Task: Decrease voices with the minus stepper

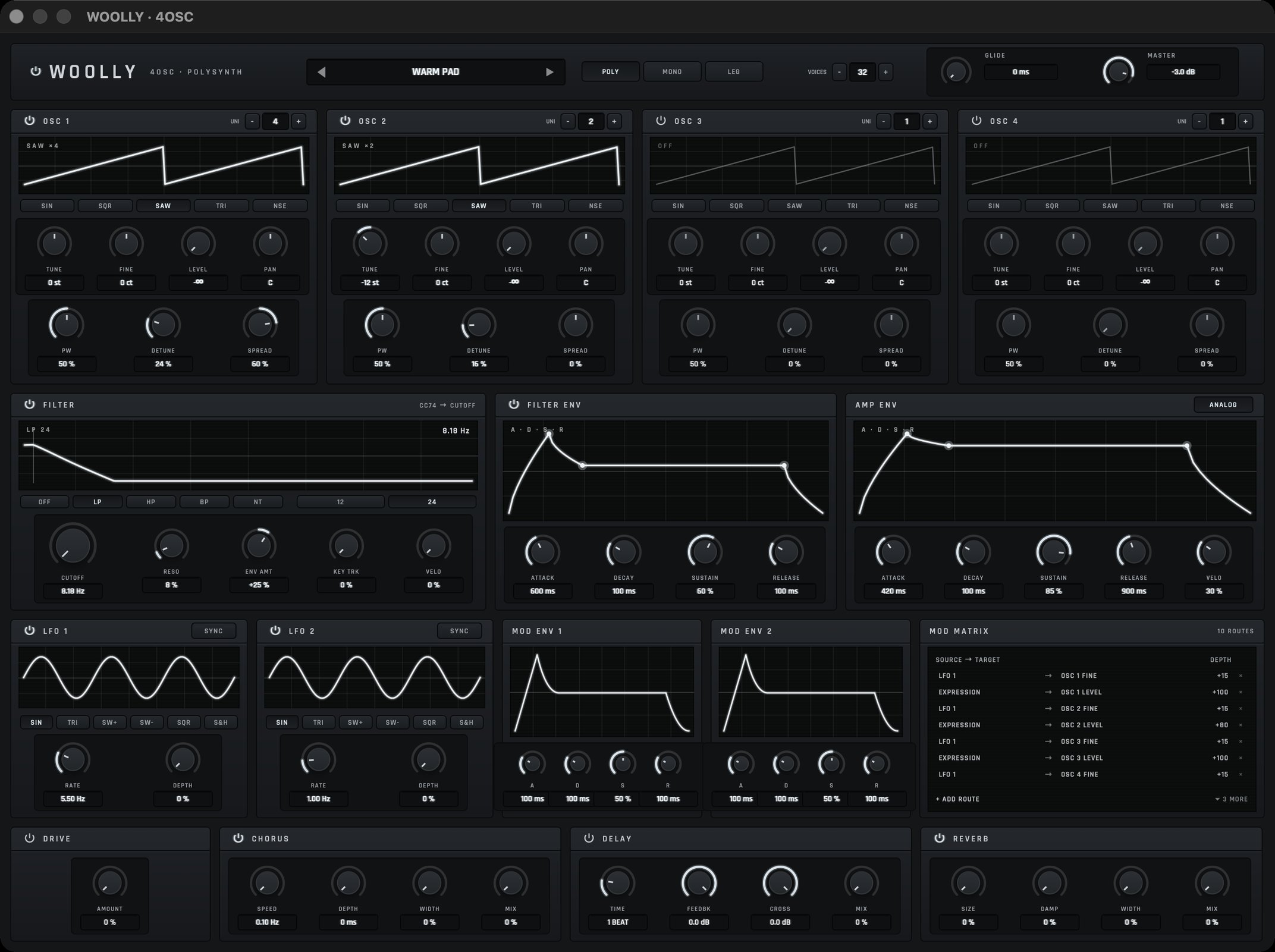Action: click(x=839, y=72)
